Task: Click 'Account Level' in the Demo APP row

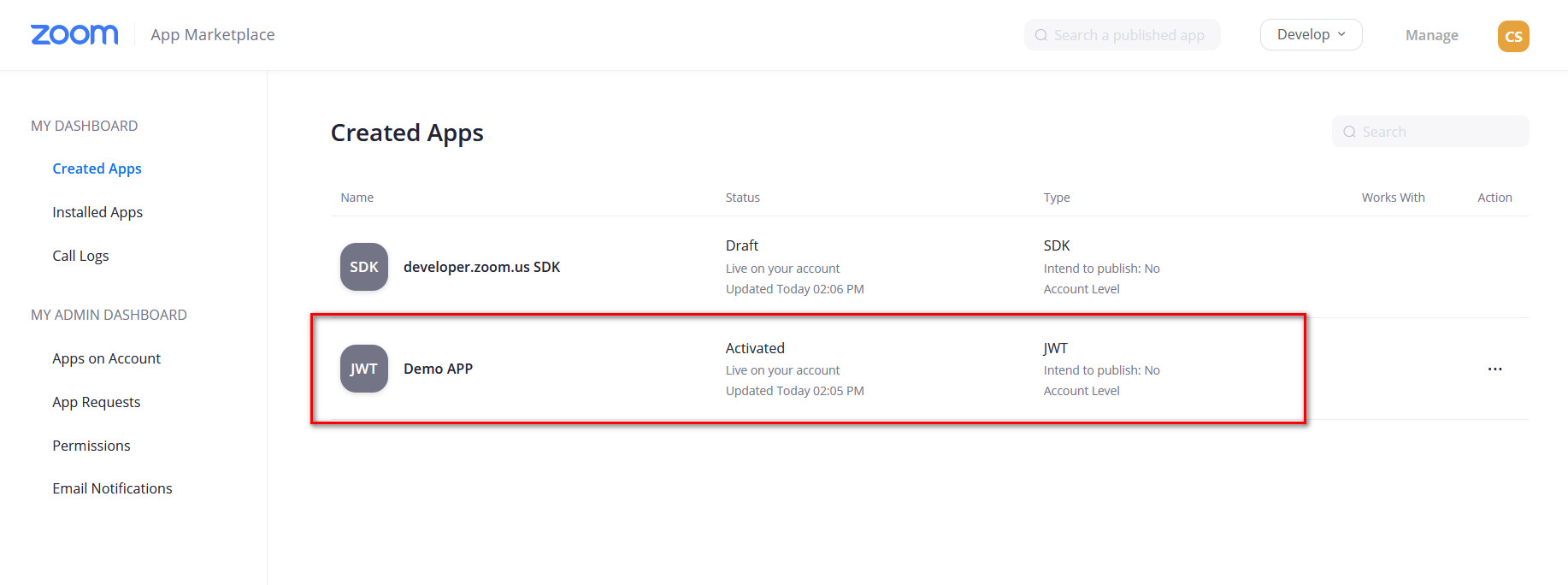Action: coord(1082,391)
